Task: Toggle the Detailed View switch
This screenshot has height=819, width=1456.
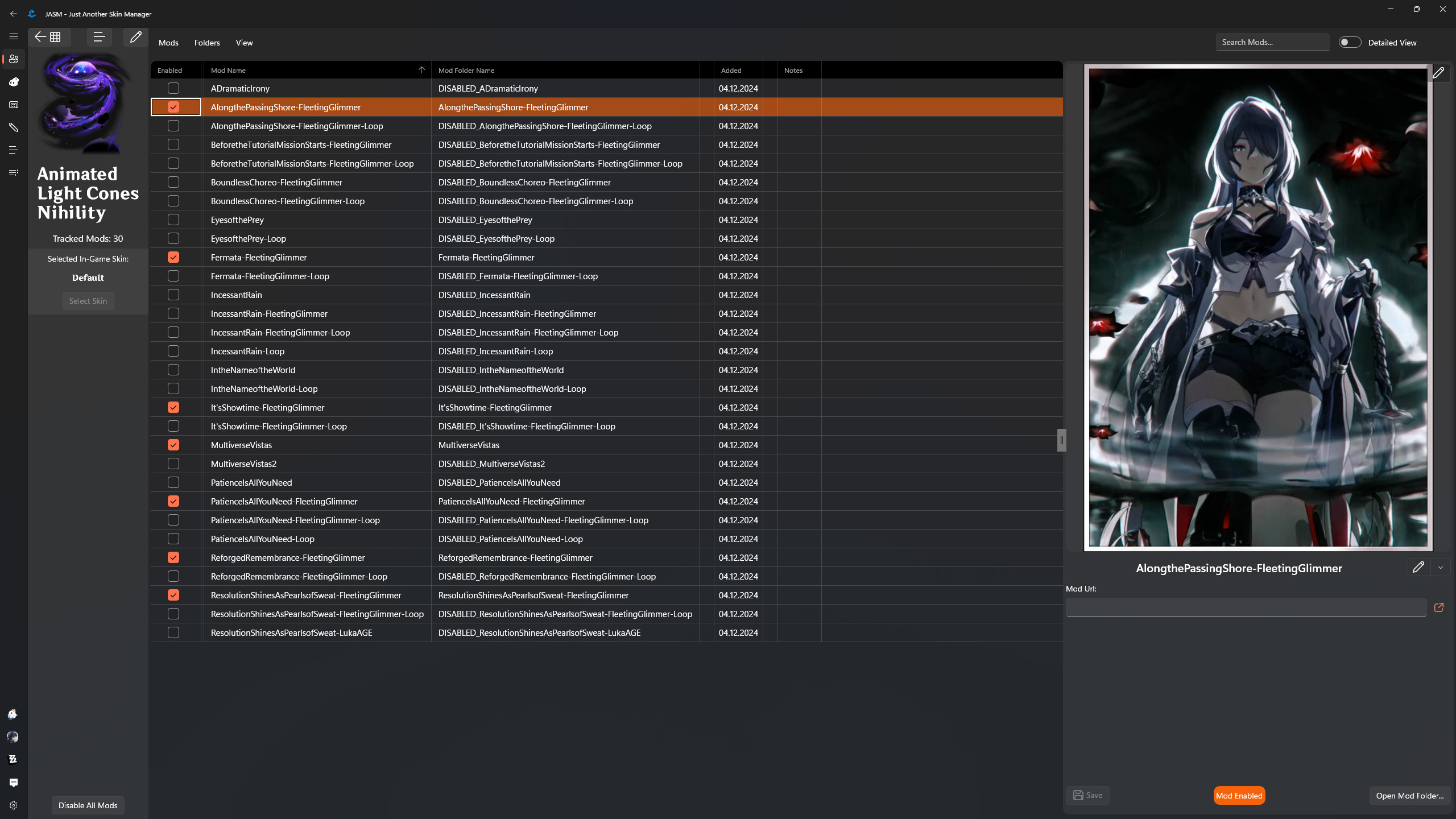Action: [x=1349, y=43]
